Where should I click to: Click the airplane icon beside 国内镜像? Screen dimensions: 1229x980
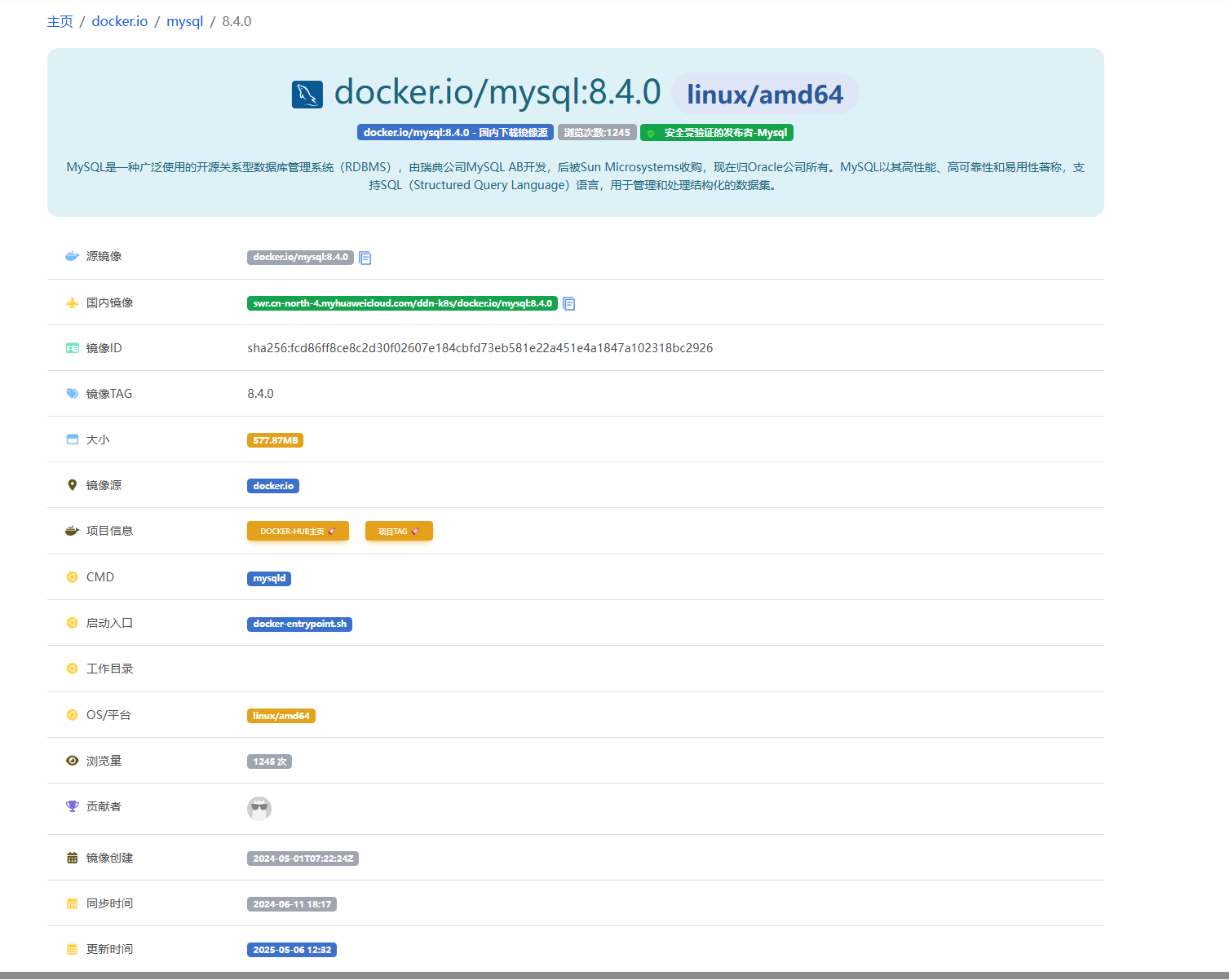pos(72,302)
